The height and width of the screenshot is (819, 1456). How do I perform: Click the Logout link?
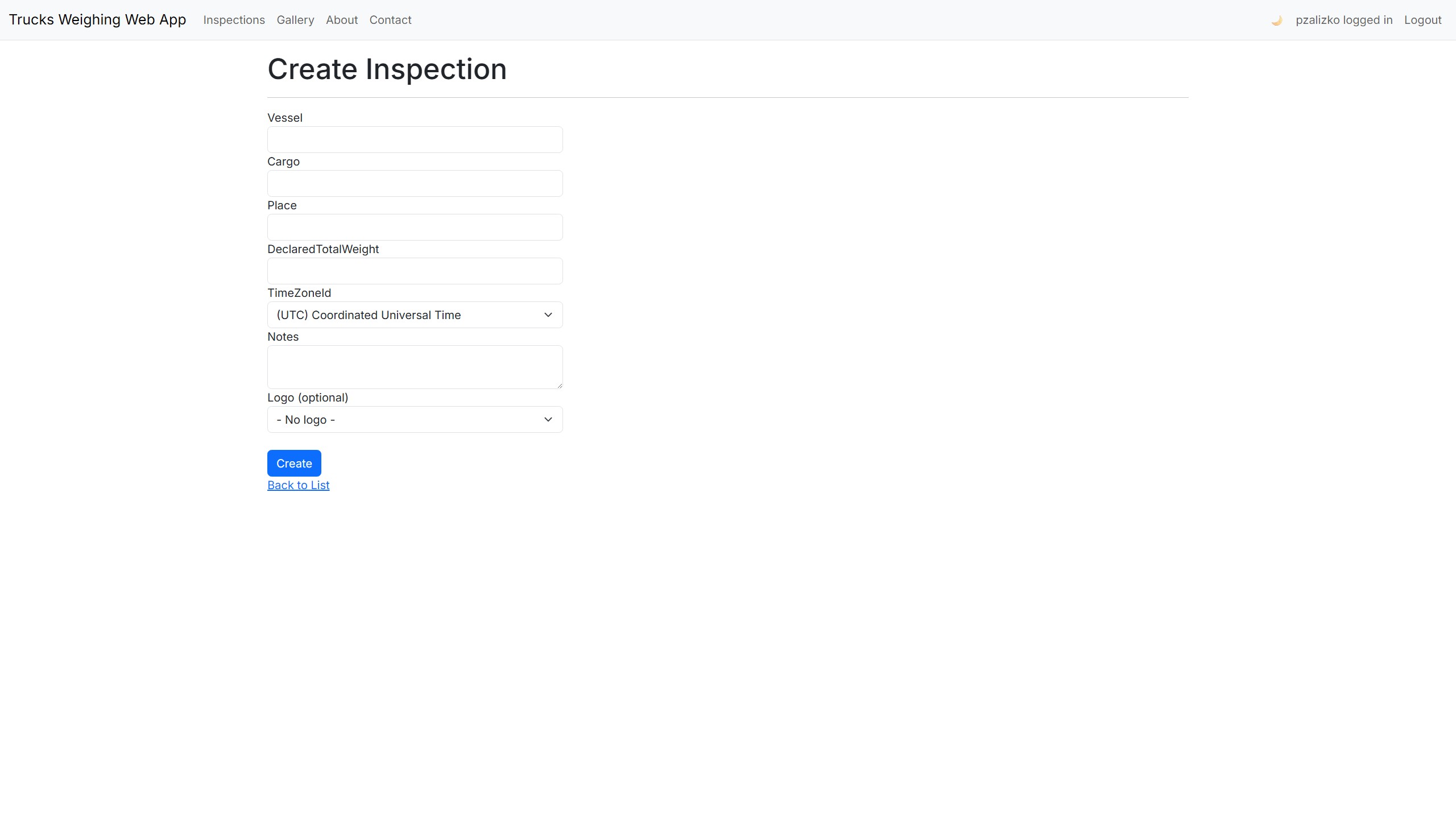pyautogui.click(x=1422, y=20)
